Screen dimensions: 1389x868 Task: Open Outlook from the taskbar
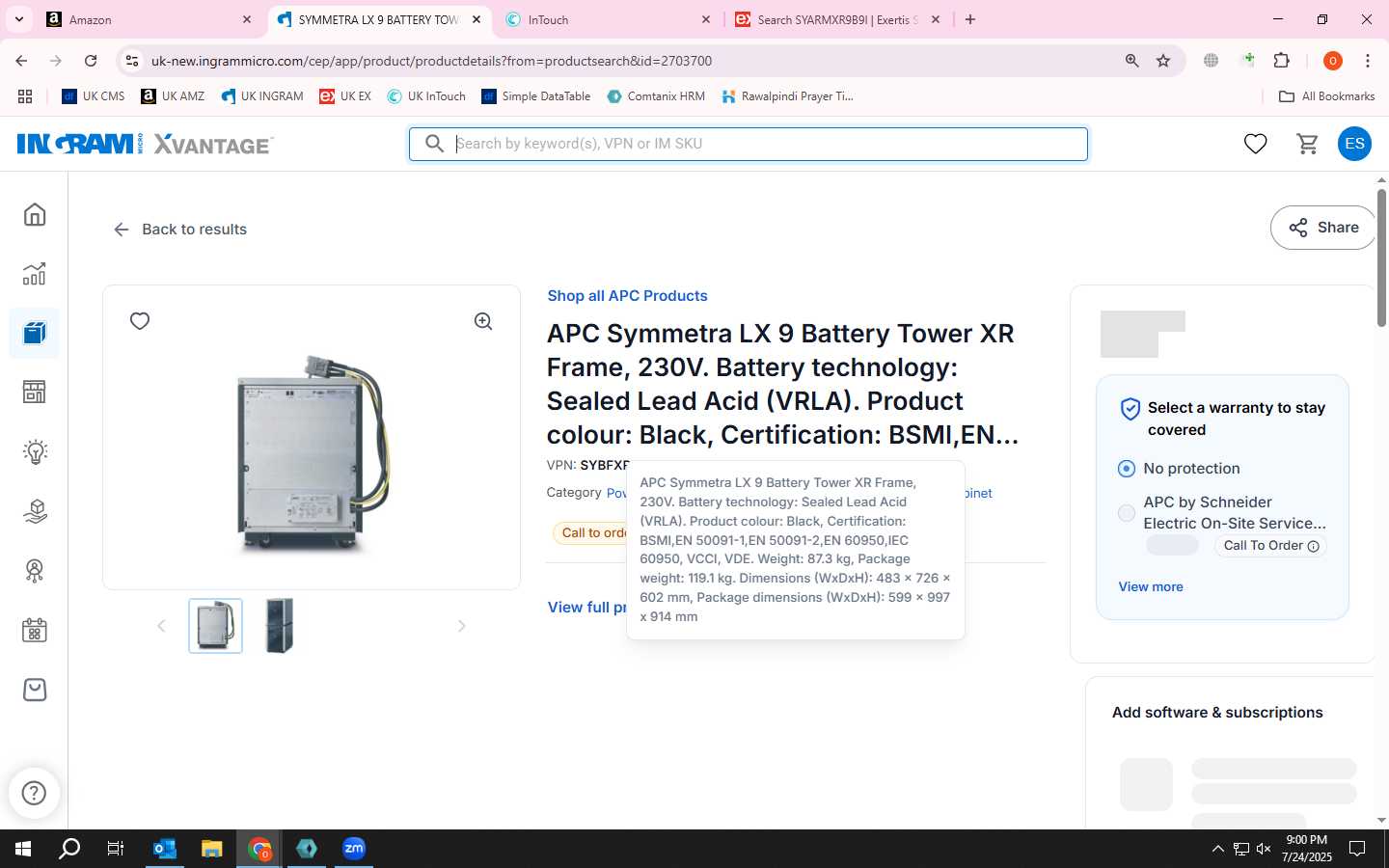pos(165,849)
